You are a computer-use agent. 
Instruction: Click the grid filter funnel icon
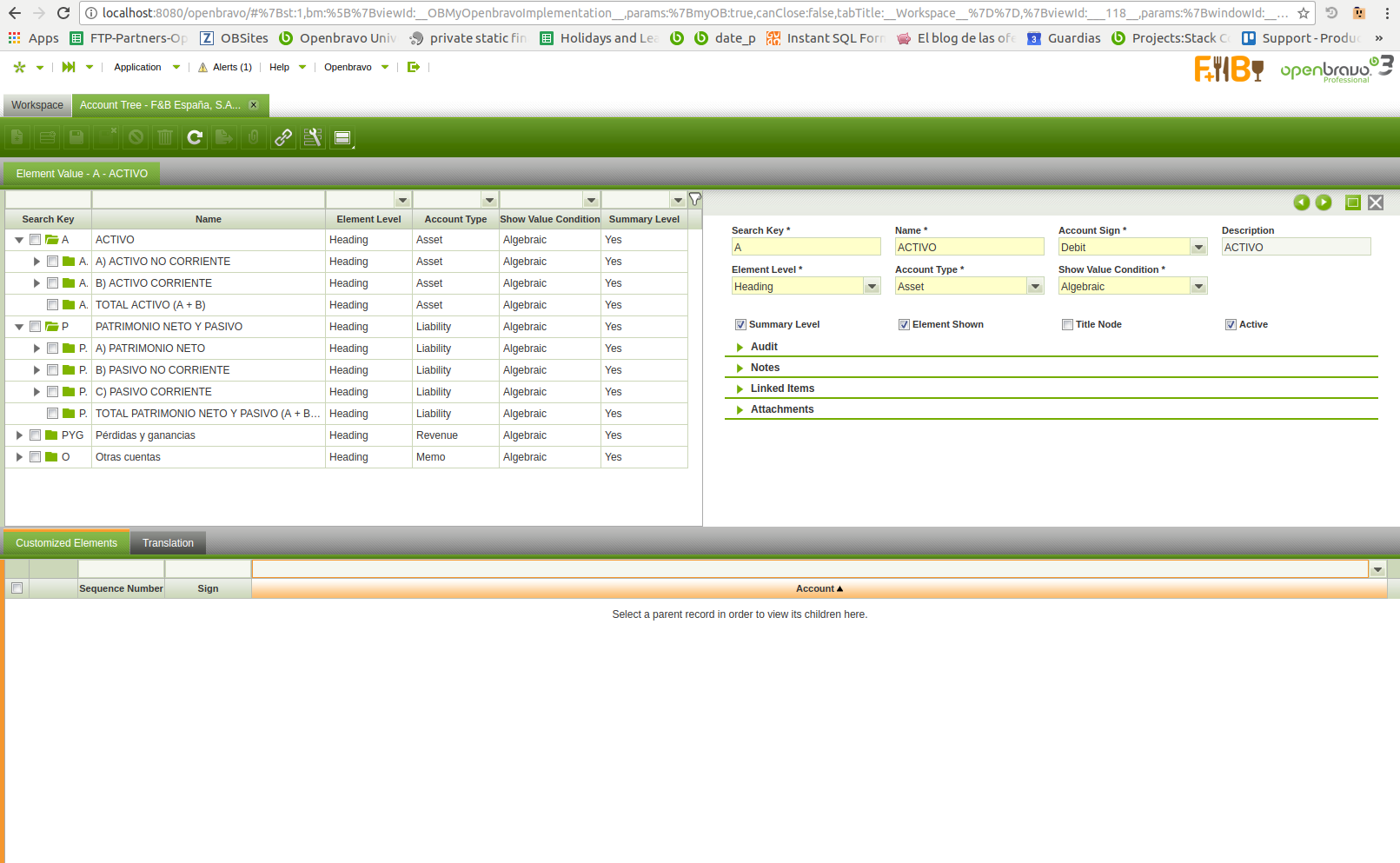coord(694,200)
